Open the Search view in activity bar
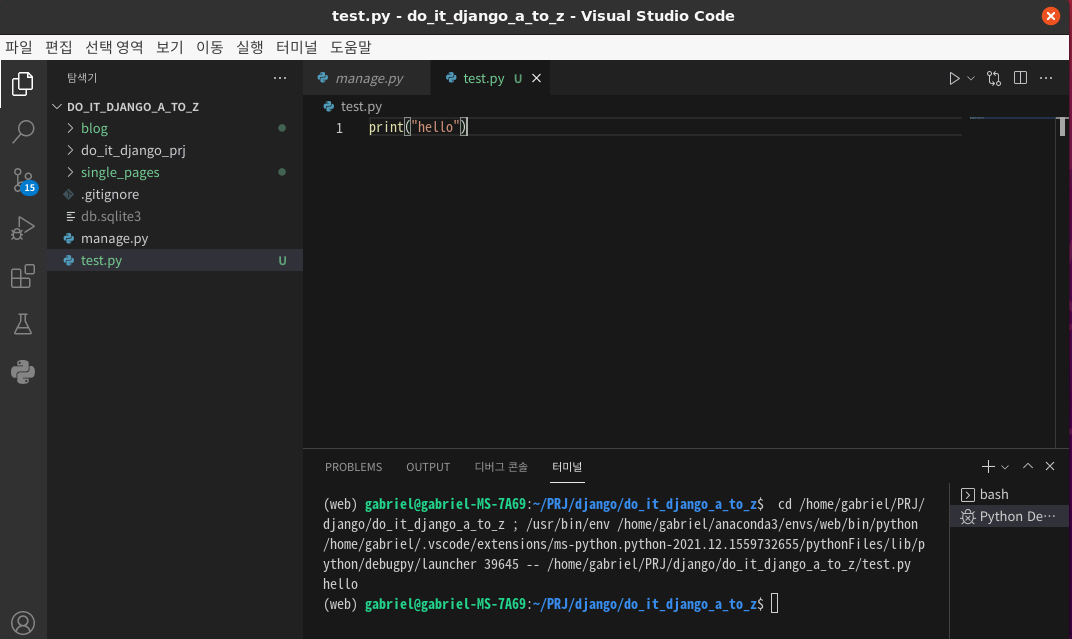 pyautogui.click(x=23, y=131)
